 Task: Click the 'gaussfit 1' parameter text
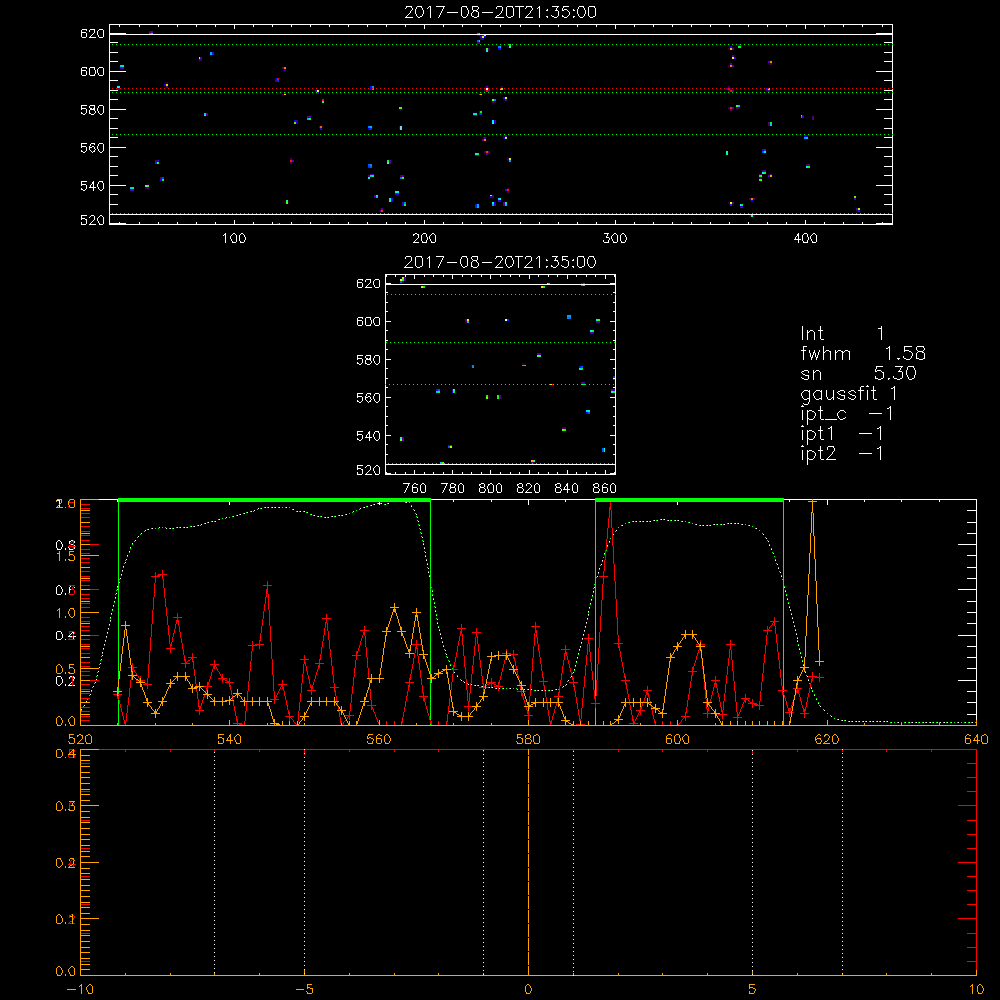[x=849, y=393]
